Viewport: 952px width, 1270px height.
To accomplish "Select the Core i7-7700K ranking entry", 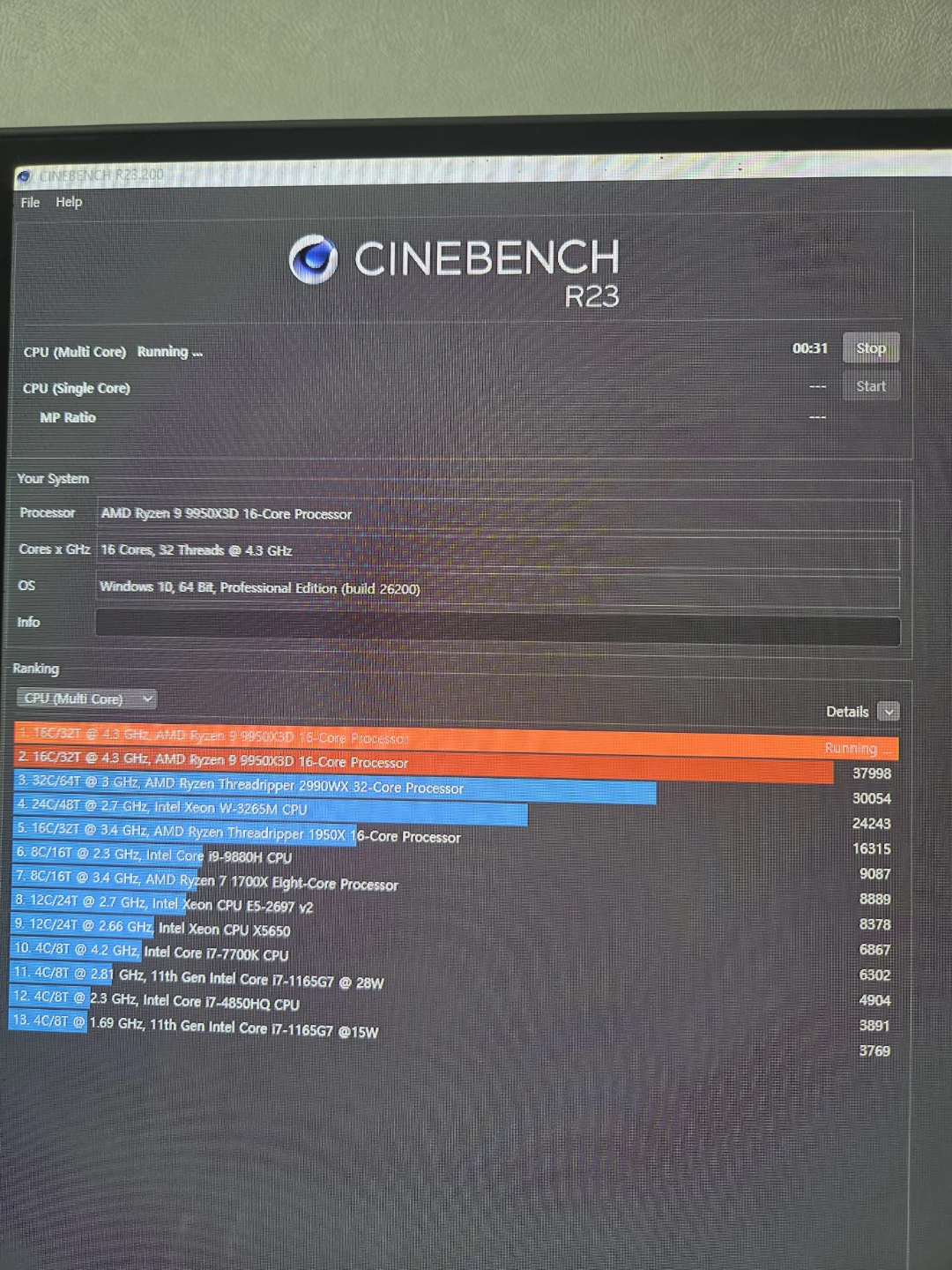I will (150, 952).
